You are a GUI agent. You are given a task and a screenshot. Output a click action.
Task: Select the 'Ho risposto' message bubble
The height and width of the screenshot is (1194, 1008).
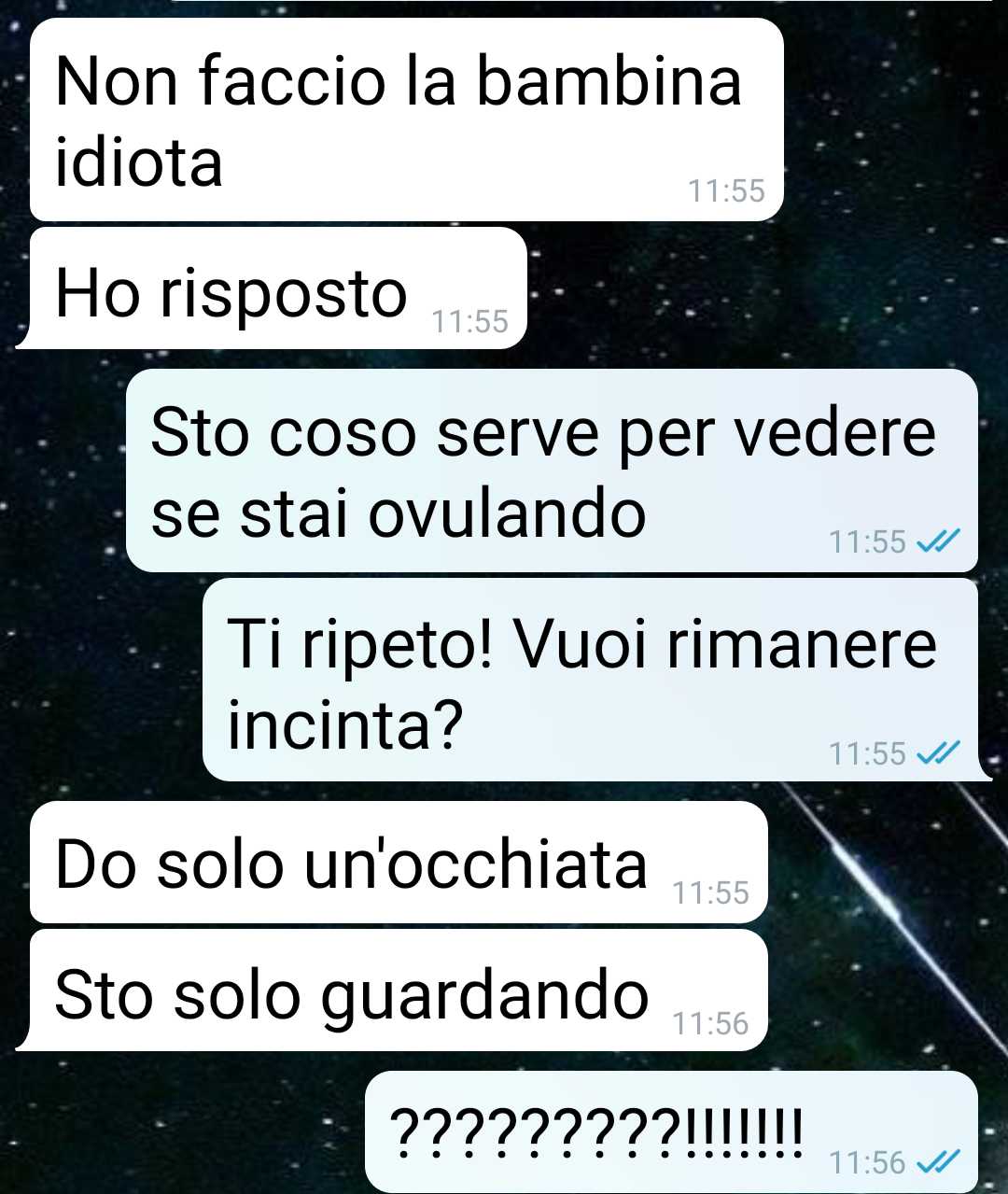point(278,288)
